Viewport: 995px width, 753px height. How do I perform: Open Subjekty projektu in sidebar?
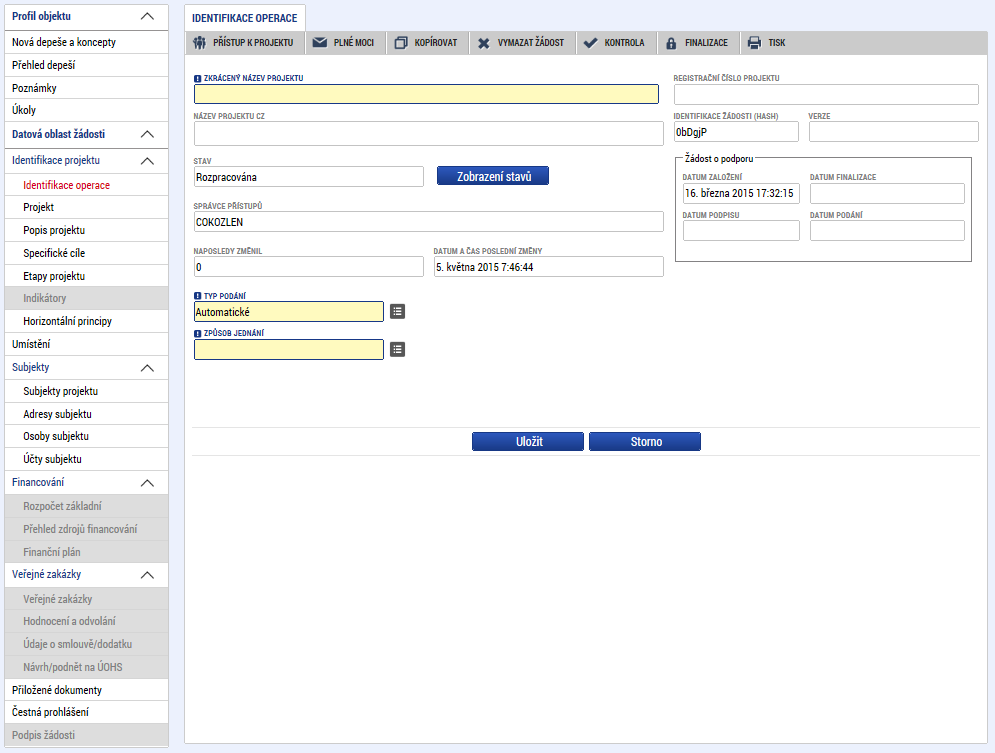tap(86, 391)
